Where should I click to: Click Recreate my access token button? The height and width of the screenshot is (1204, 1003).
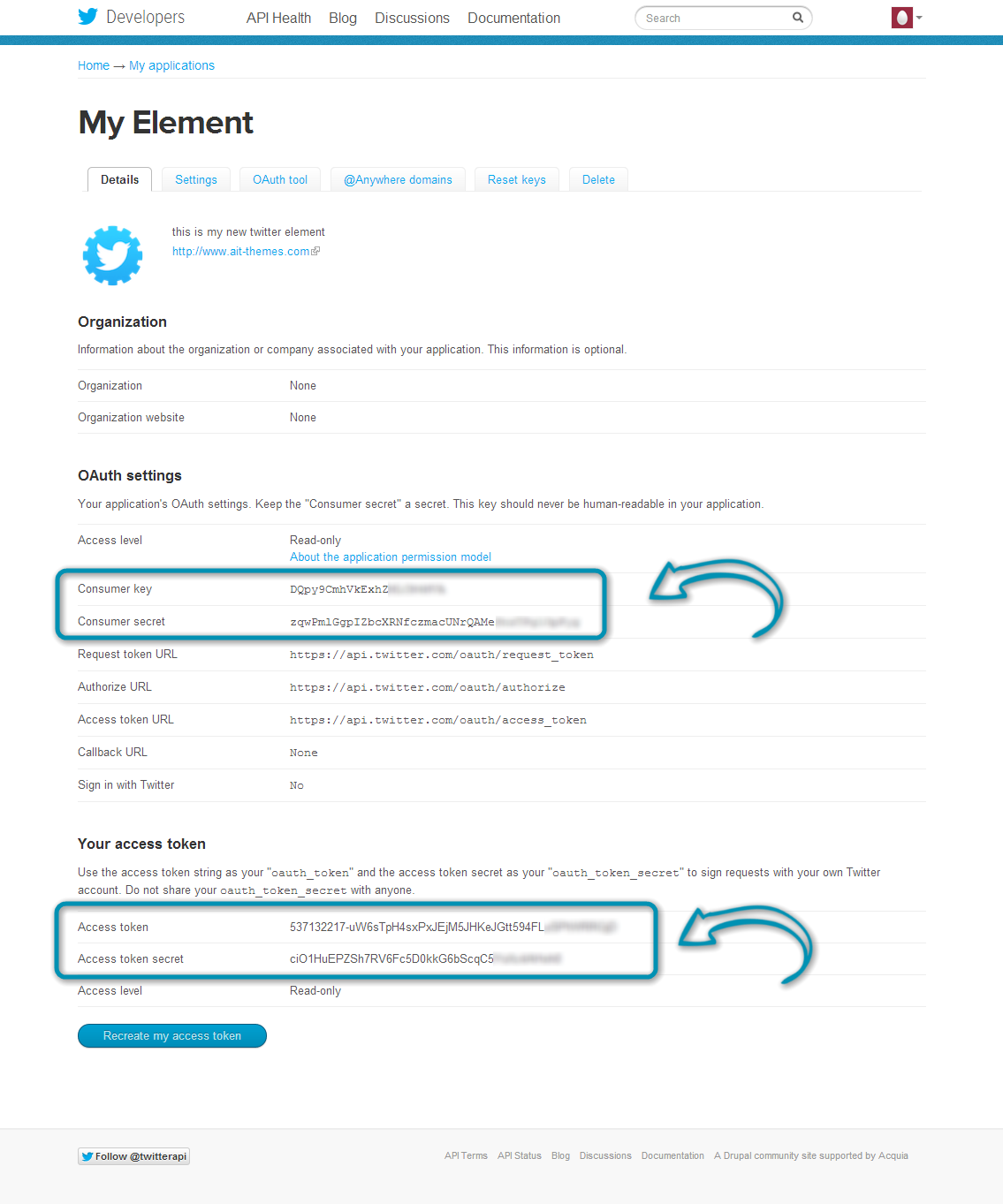[172, 1035]
